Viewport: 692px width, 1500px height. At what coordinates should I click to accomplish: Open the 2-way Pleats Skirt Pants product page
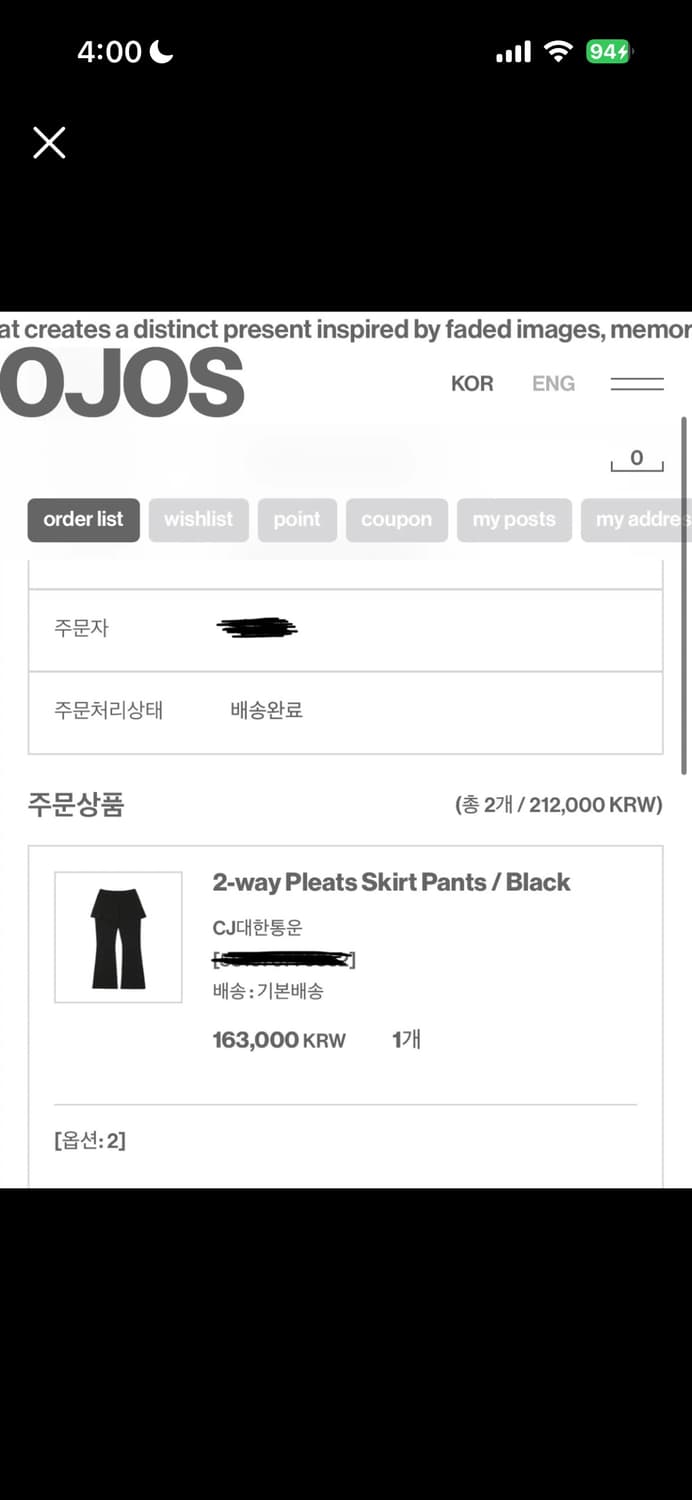pyautogui.click(x=391, y=882)
